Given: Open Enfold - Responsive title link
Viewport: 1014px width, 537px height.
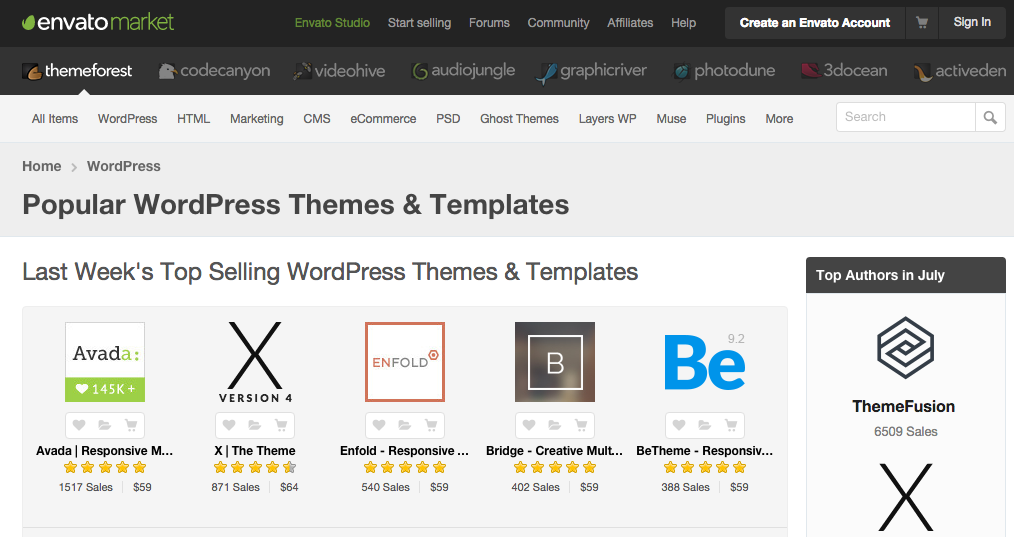Looking at the screenshot, I should 405,451.
